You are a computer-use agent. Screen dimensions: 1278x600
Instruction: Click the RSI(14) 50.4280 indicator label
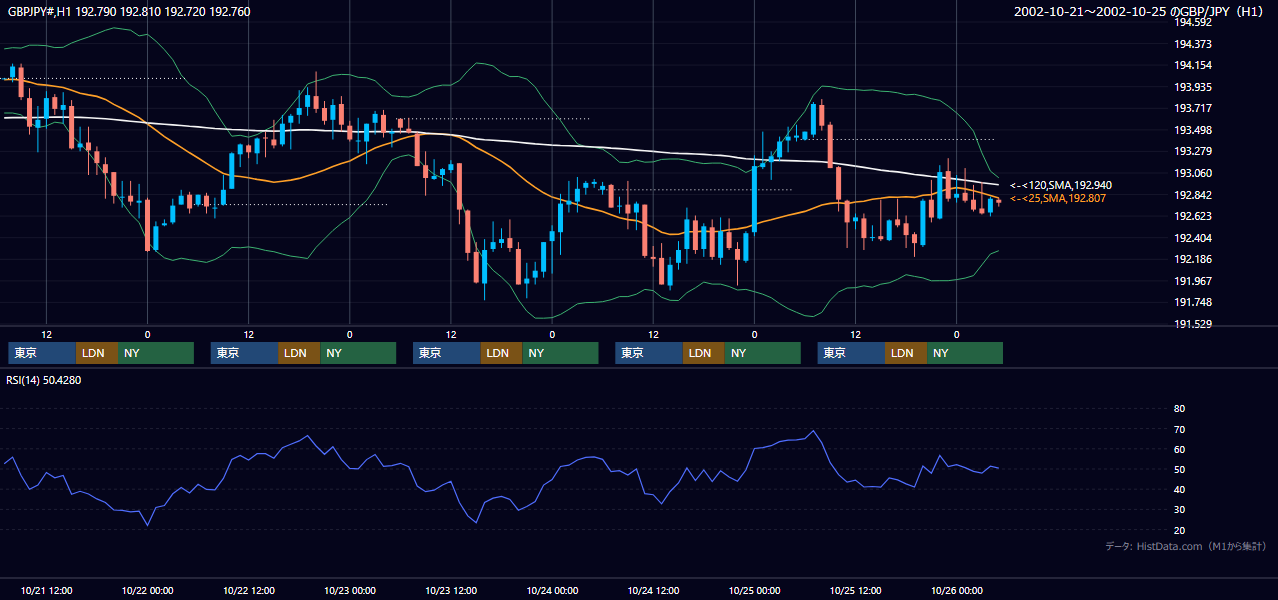[x=44, y=380]
